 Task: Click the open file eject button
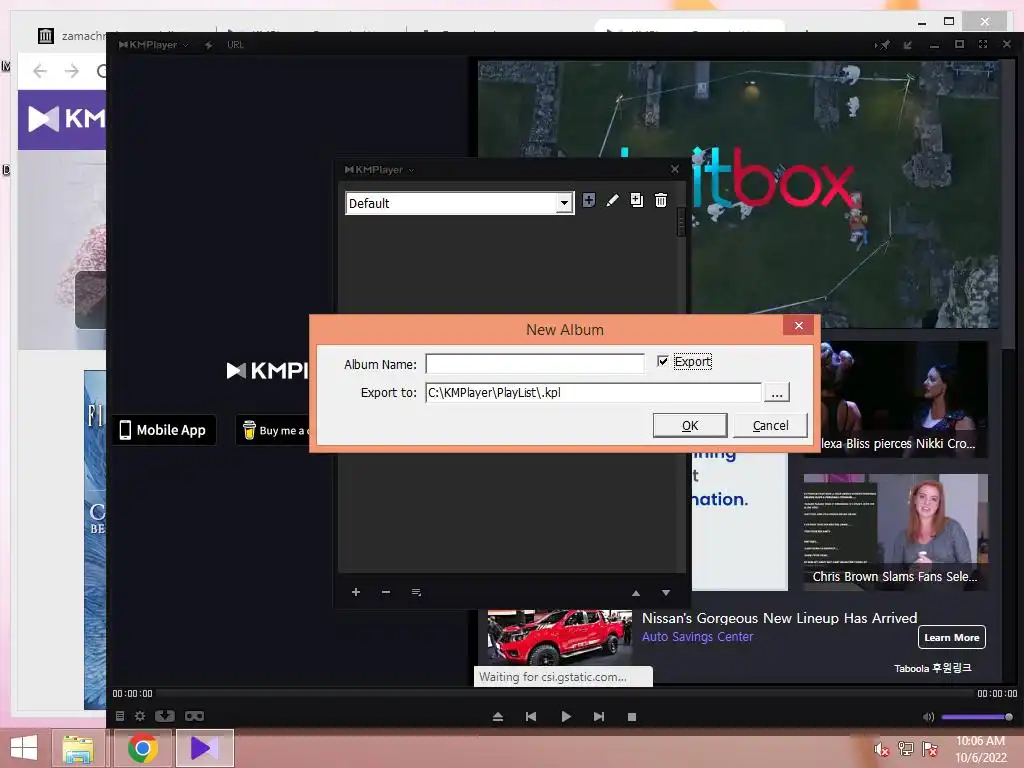498,717
